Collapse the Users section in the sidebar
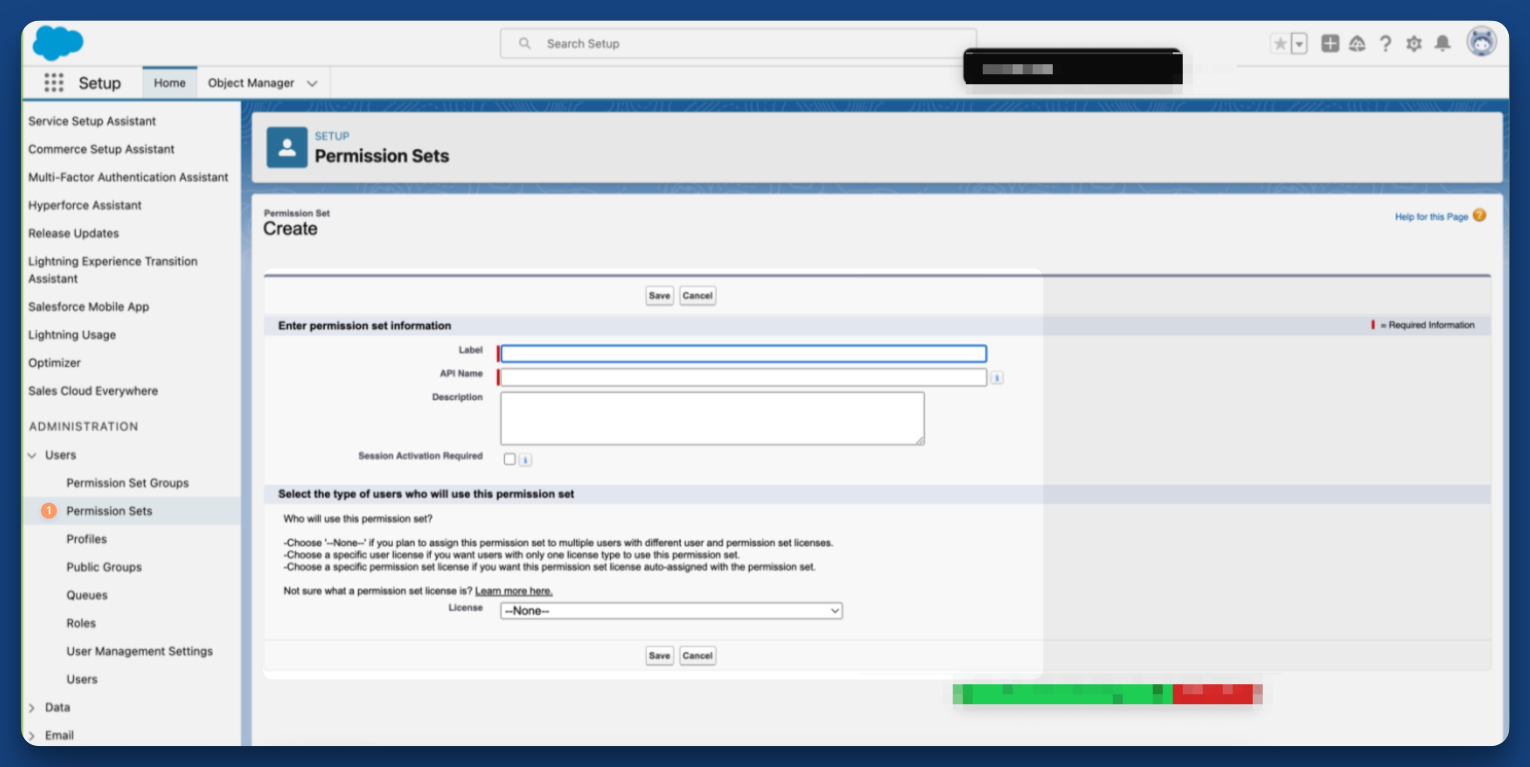1530x767 pixels. (33, 455)
